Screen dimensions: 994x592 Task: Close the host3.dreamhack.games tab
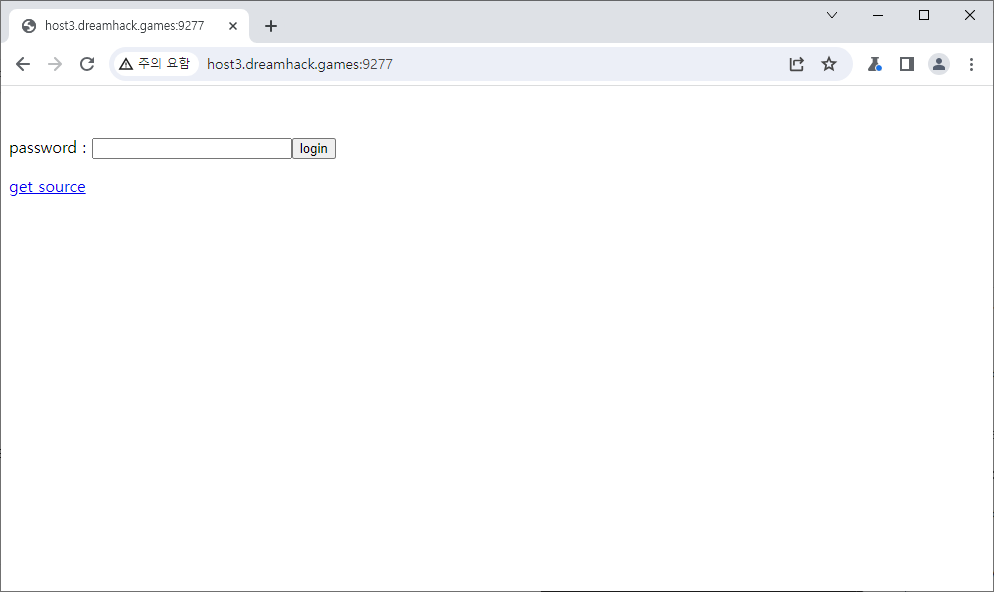(233, 26)
